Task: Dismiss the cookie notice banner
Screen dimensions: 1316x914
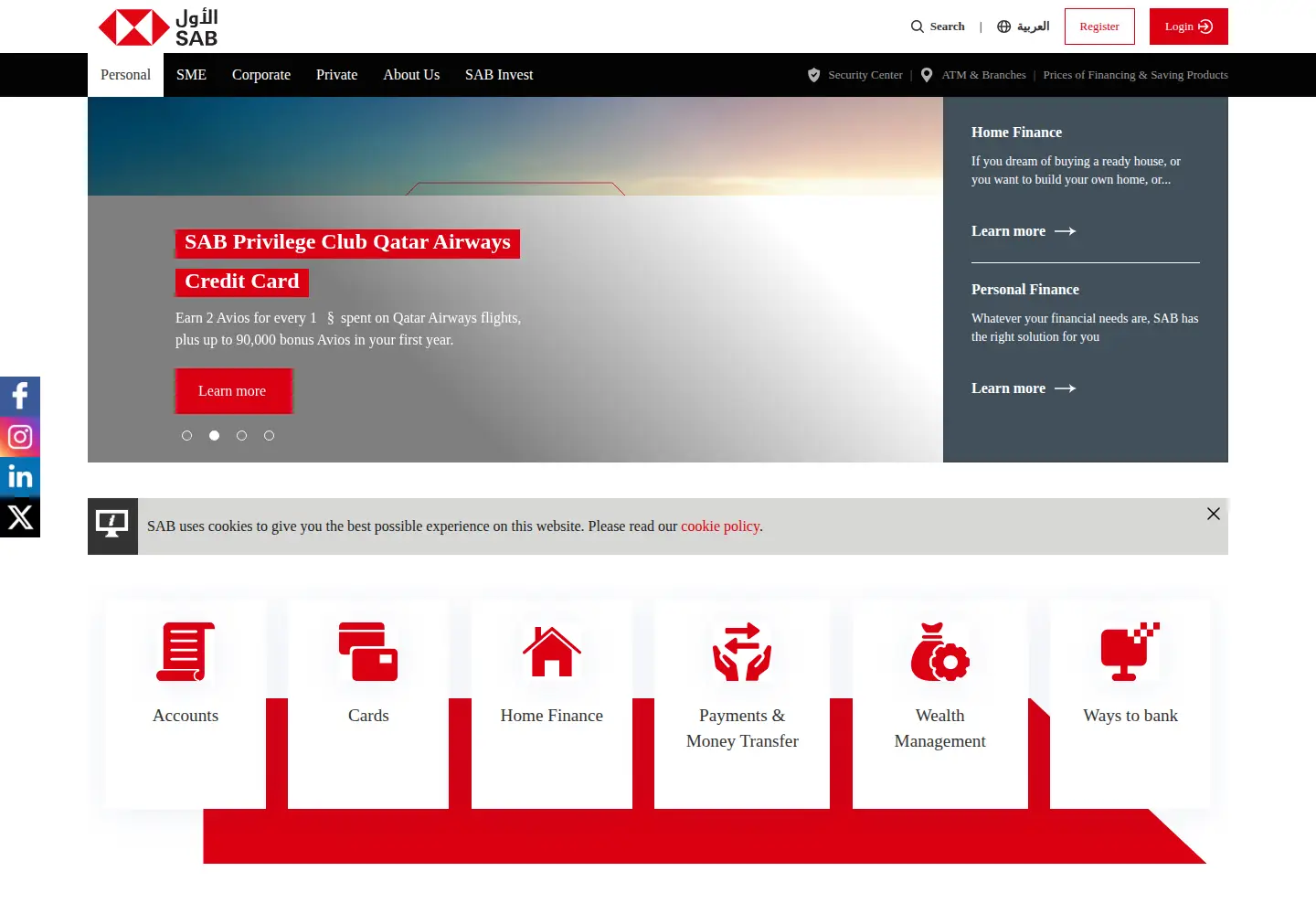Action: click(x=1214, y=514)
